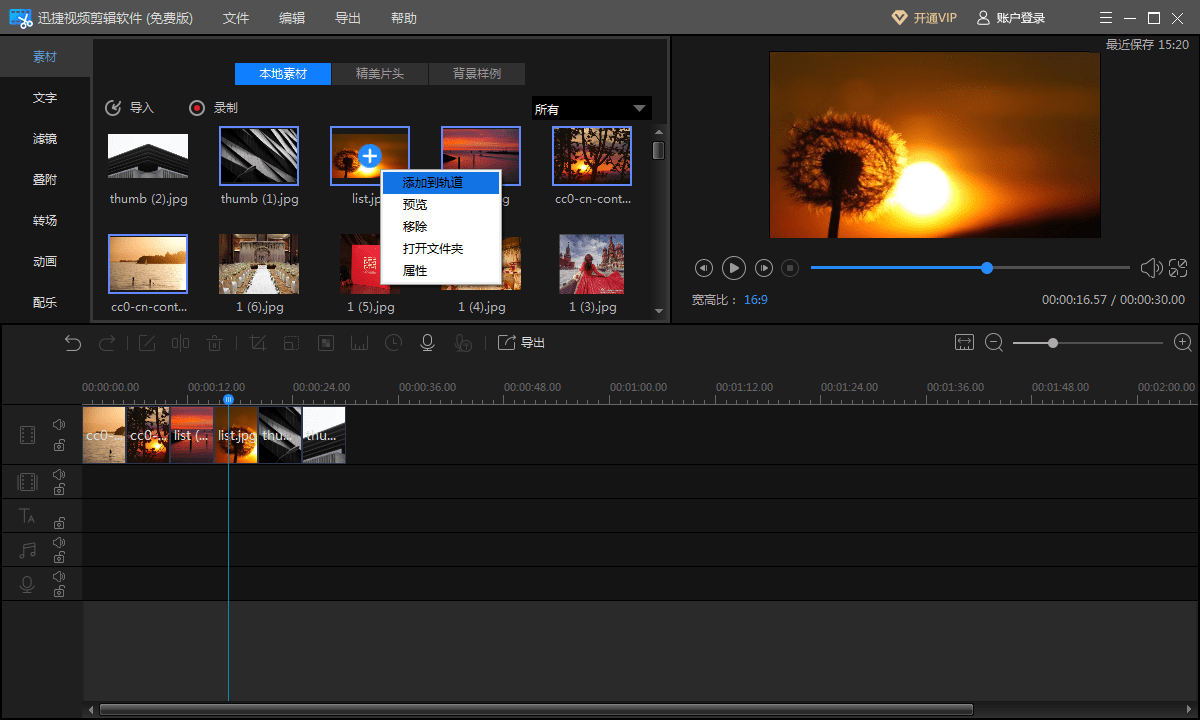Mute the music track speaker icon
1200x720 pixels.
pyautogui.click(x=59, y=542)
